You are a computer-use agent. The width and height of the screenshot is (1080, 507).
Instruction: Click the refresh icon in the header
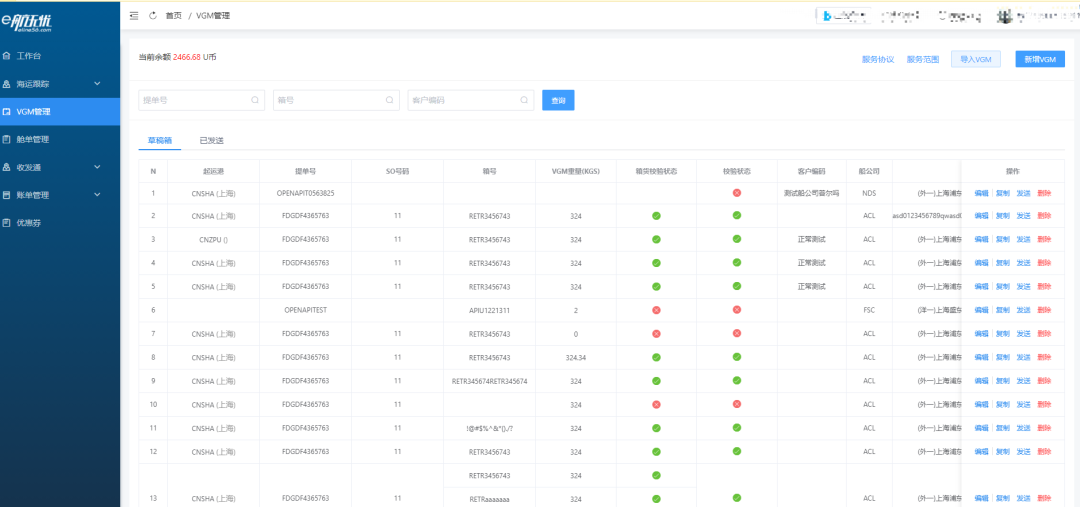coord(153,15)
